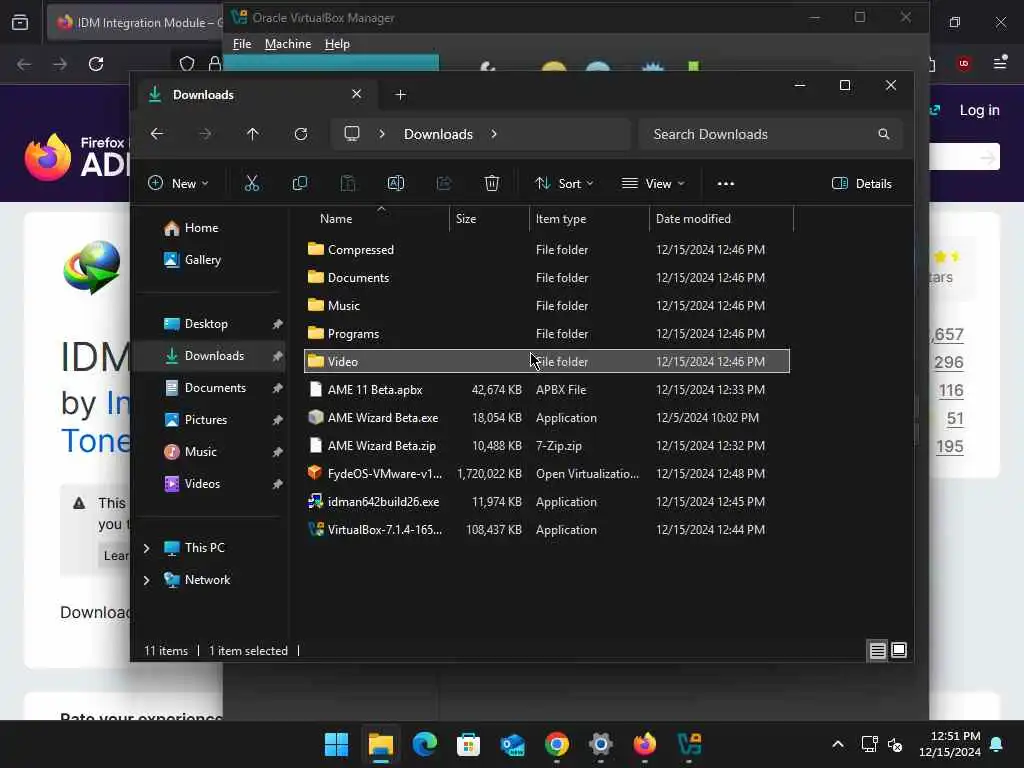Select the Compressed folder
1024x768 pixels.
pyautogui.click(x=547, y=249)
